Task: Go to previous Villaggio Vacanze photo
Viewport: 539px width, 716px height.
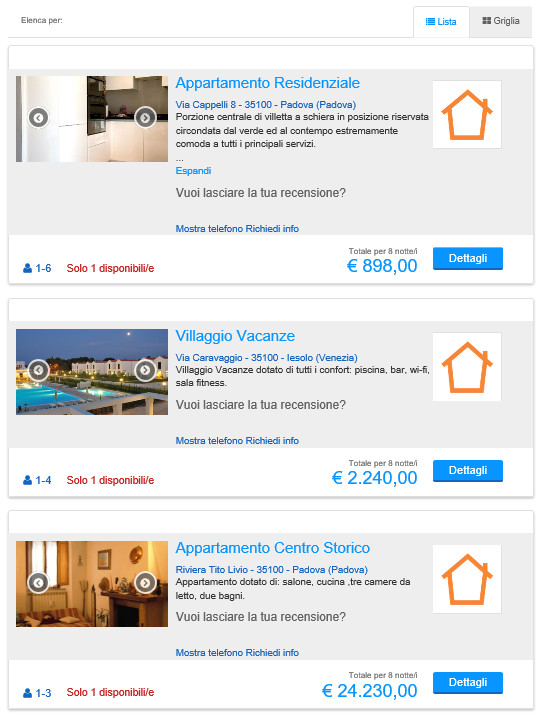Action: click(38, 370)
